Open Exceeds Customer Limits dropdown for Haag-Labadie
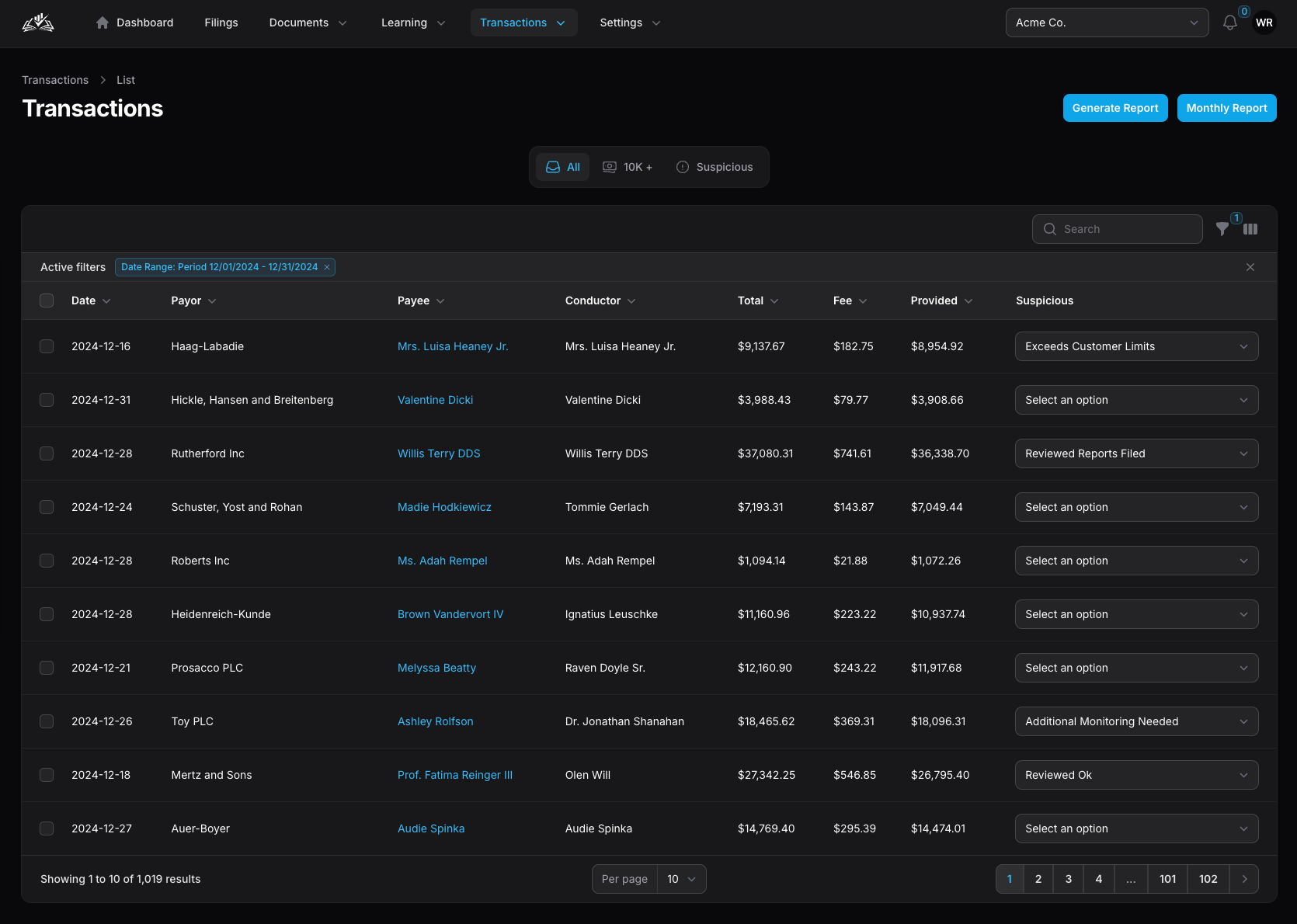This screenshot has width=1297, height=924. (1136, 346)
